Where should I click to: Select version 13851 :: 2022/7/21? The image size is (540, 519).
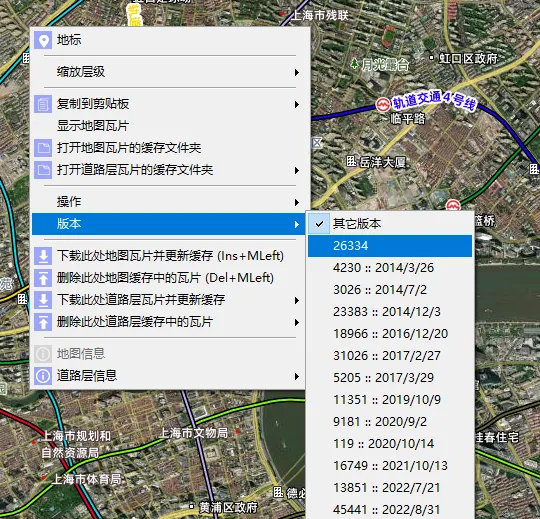(x=390, y=488)
